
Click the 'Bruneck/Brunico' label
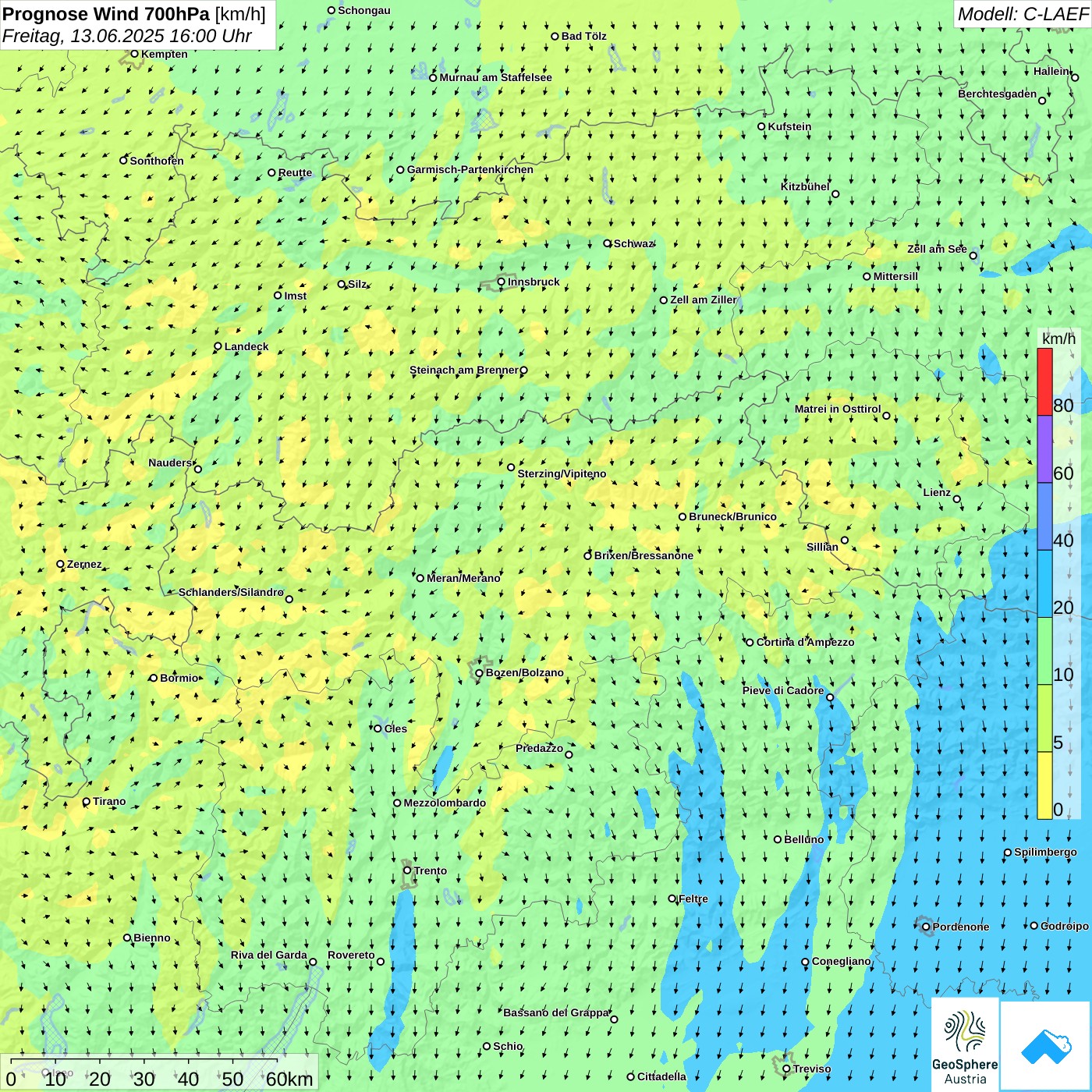tap(733, 516)
